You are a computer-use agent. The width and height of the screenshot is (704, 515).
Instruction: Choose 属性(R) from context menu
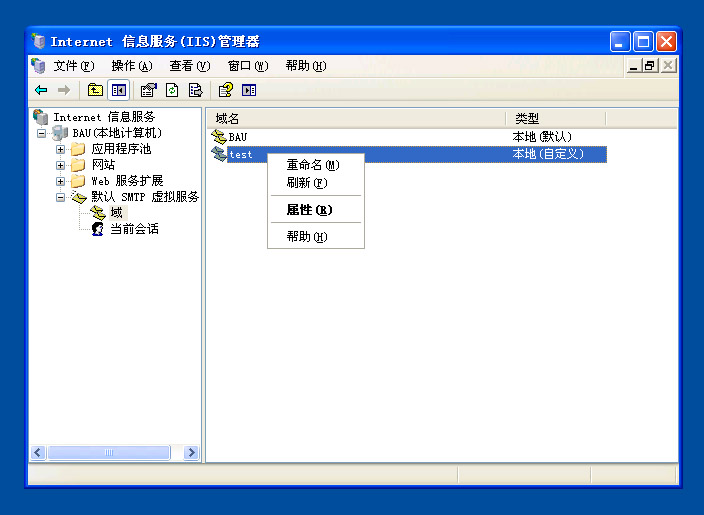(x=316, y=210)
